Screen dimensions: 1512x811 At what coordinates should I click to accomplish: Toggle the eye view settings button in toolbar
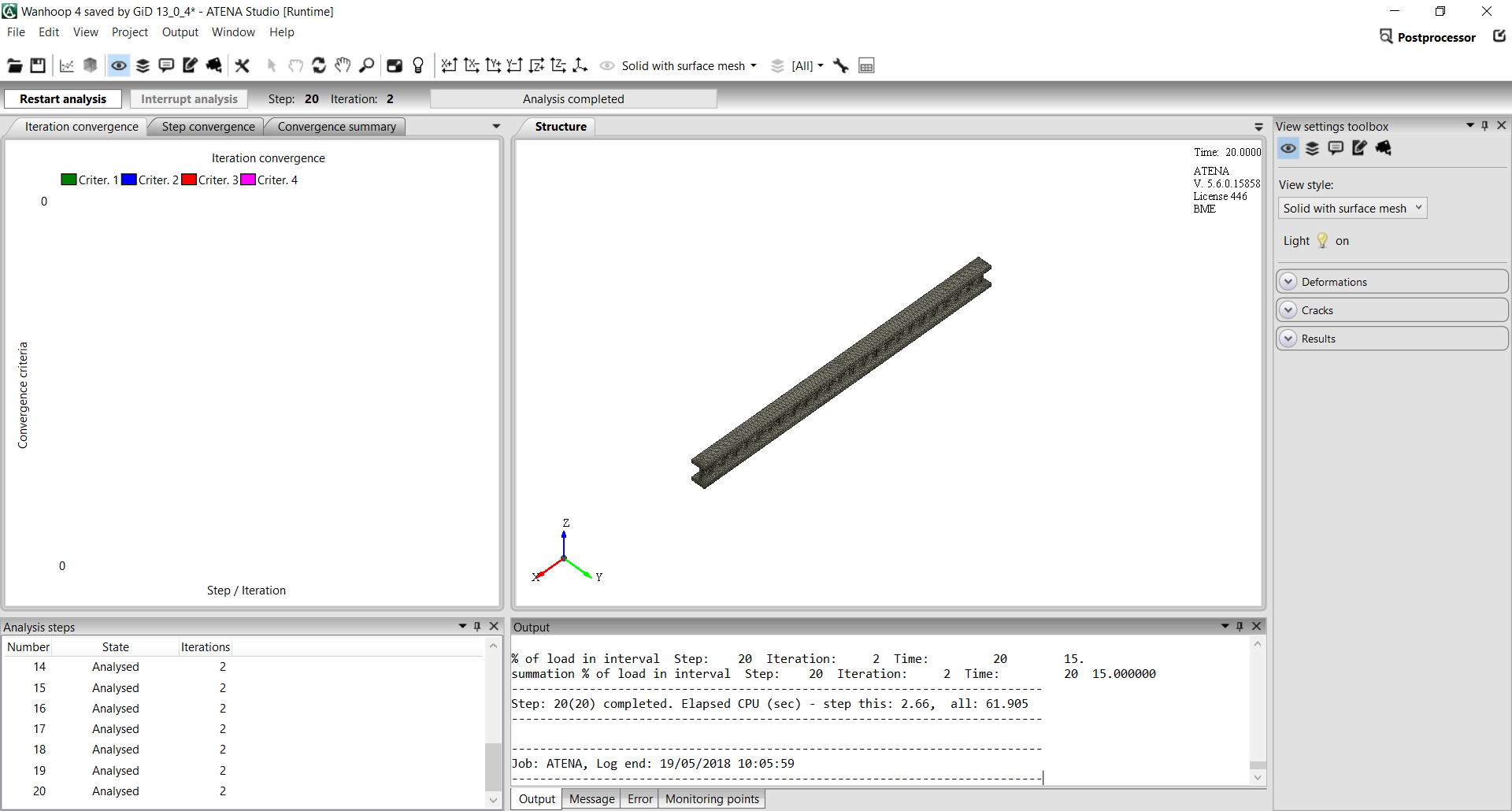(119, 66)
